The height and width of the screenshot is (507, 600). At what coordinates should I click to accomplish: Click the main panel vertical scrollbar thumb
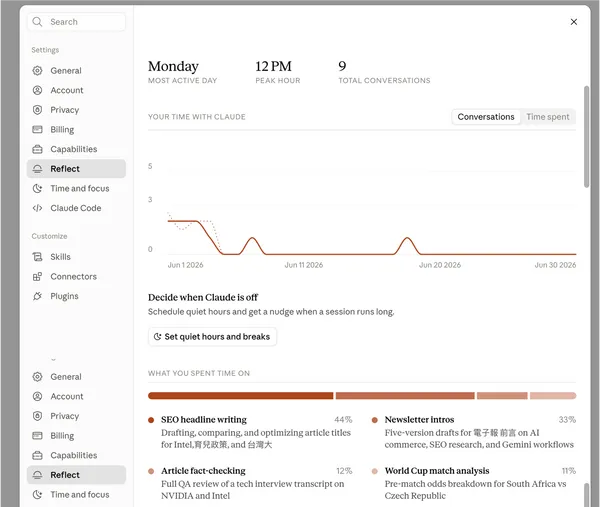pyautogui.click(x=586, y=137)
